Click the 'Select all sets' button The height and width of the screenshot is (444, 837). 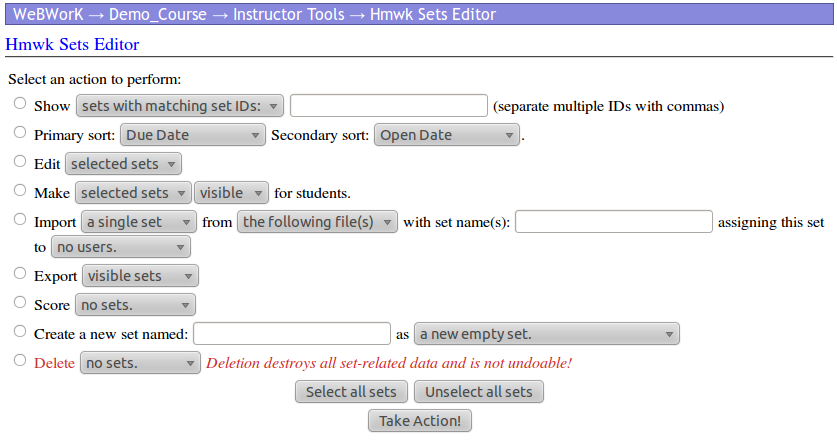point(351,392)
